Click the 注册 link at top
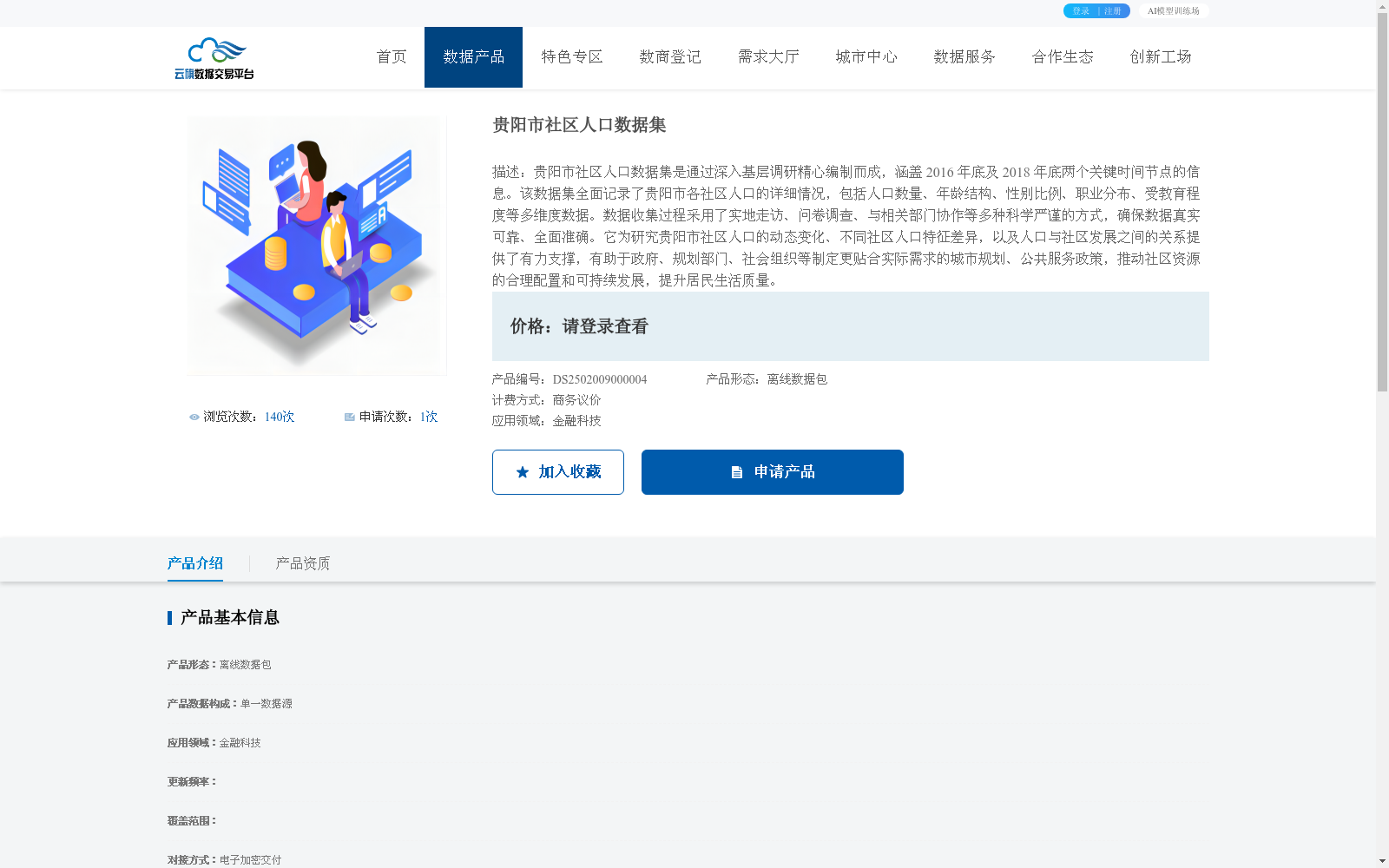Screen dimensions: 1389x868 1113,11
